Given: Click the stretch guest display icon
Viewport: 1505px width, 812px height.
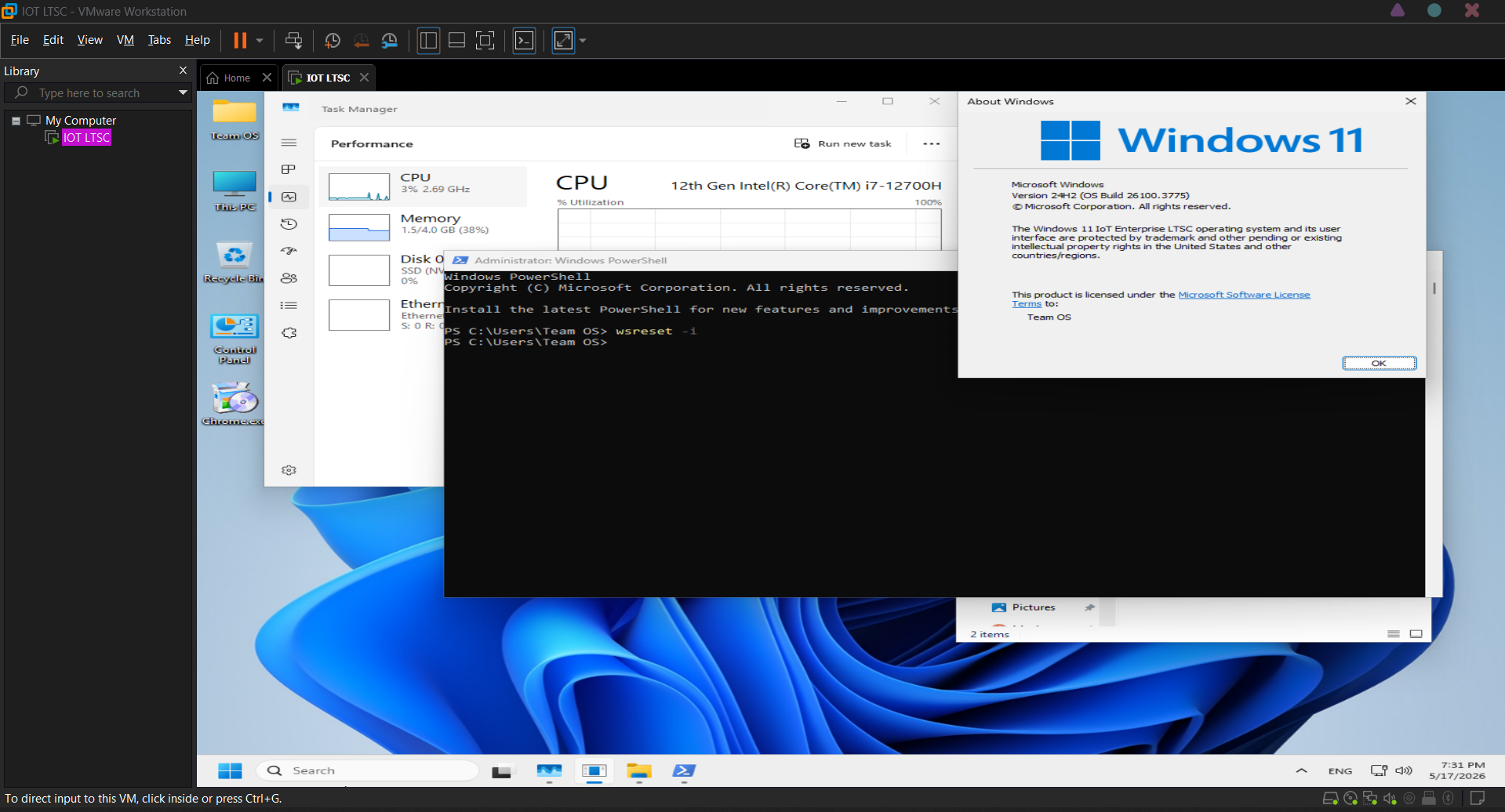Looking at the screenshot, I should (564, 40).
